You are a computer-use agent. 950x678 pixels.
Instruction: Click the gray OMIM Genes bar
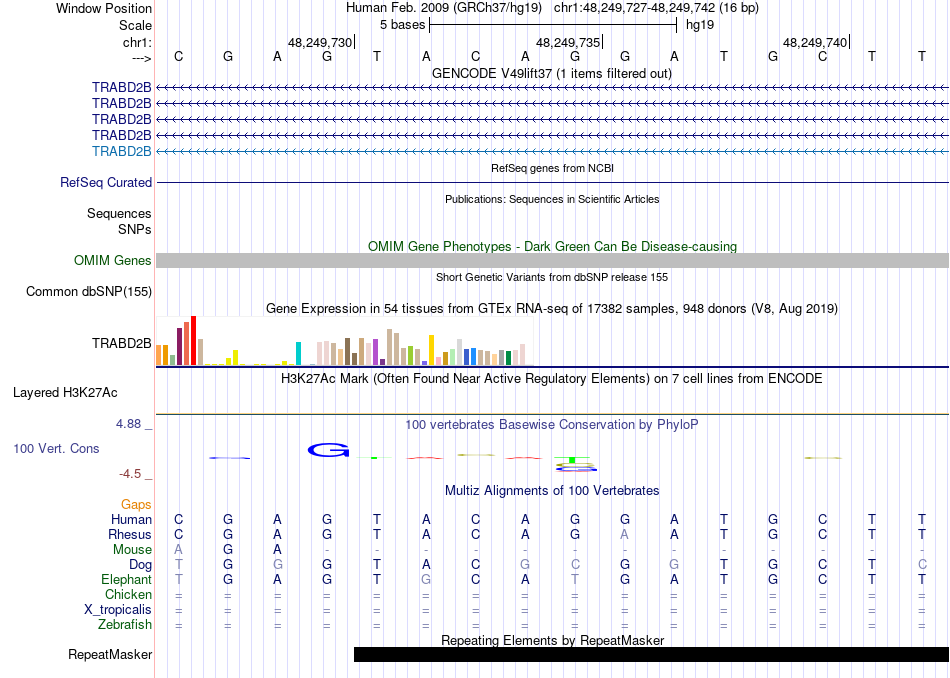(x=552, y=261)
